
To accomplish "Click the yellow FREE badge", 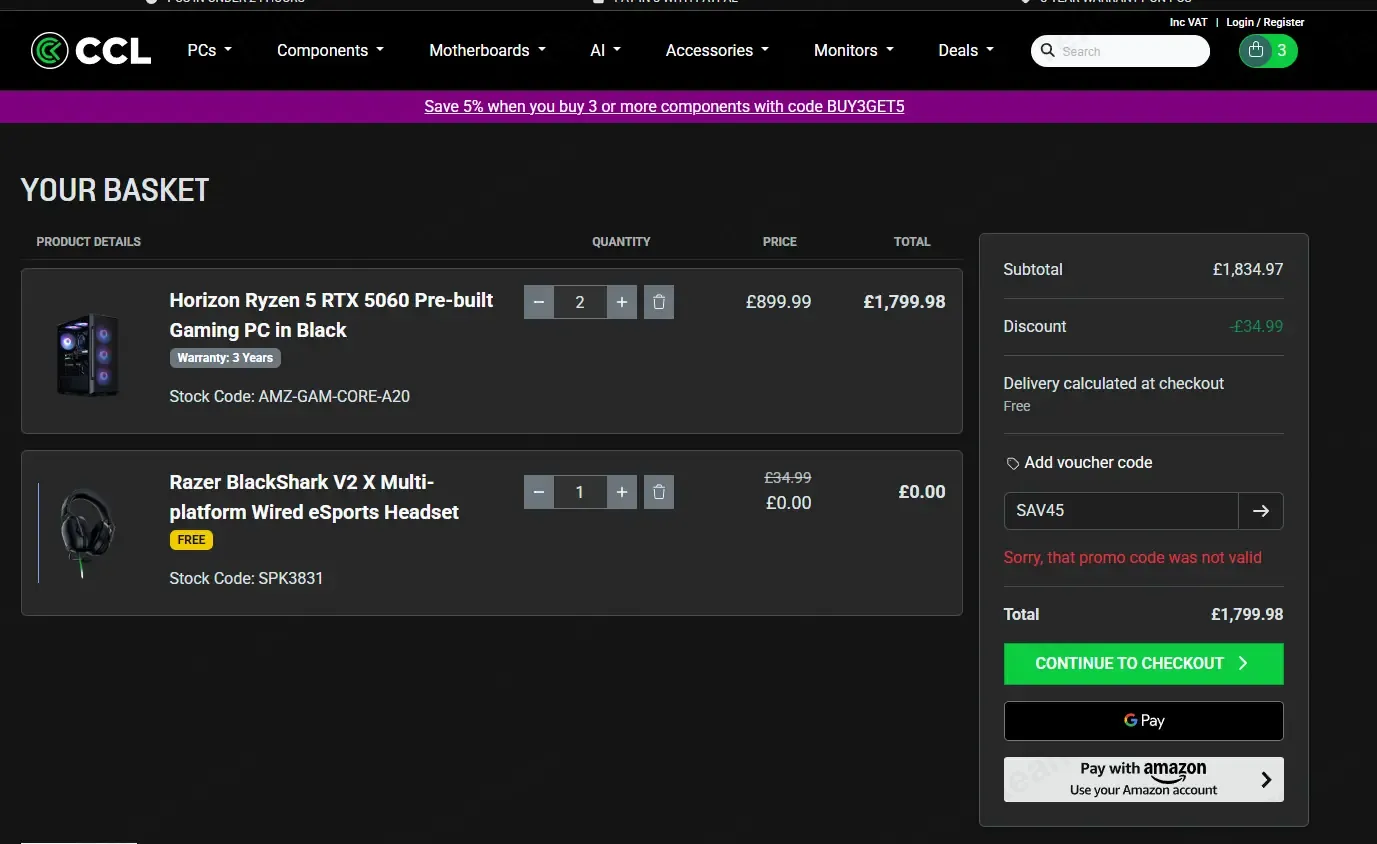I will pos(191,540).
